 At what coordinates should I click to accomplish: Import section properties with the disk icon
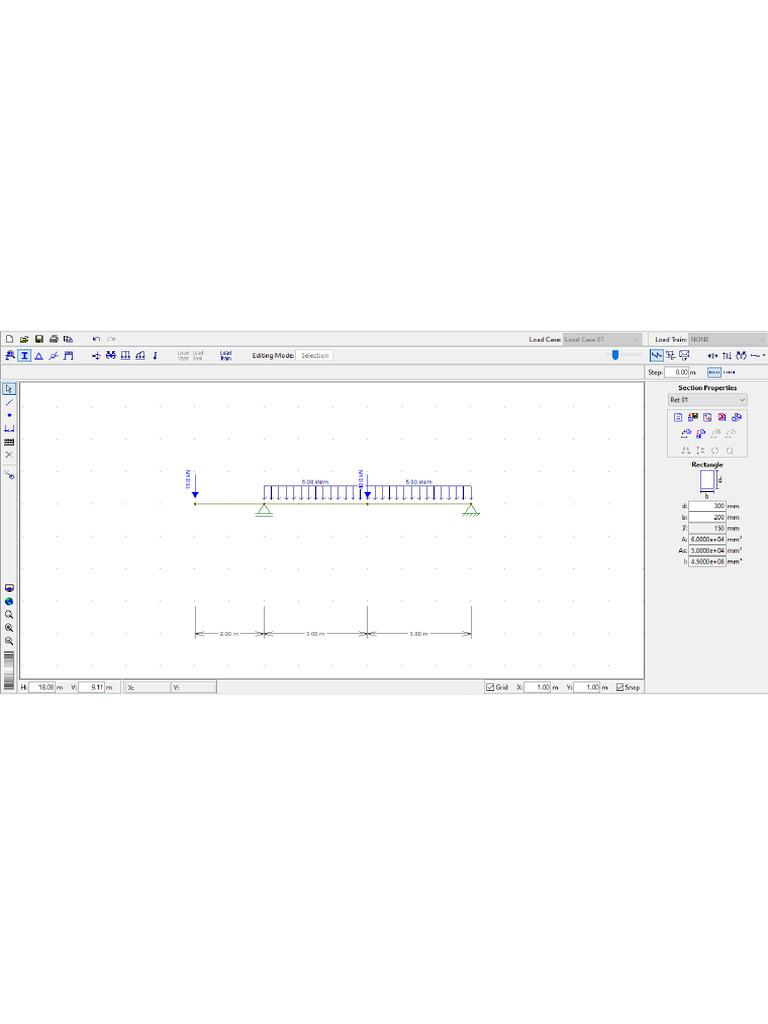pos(693,417)
